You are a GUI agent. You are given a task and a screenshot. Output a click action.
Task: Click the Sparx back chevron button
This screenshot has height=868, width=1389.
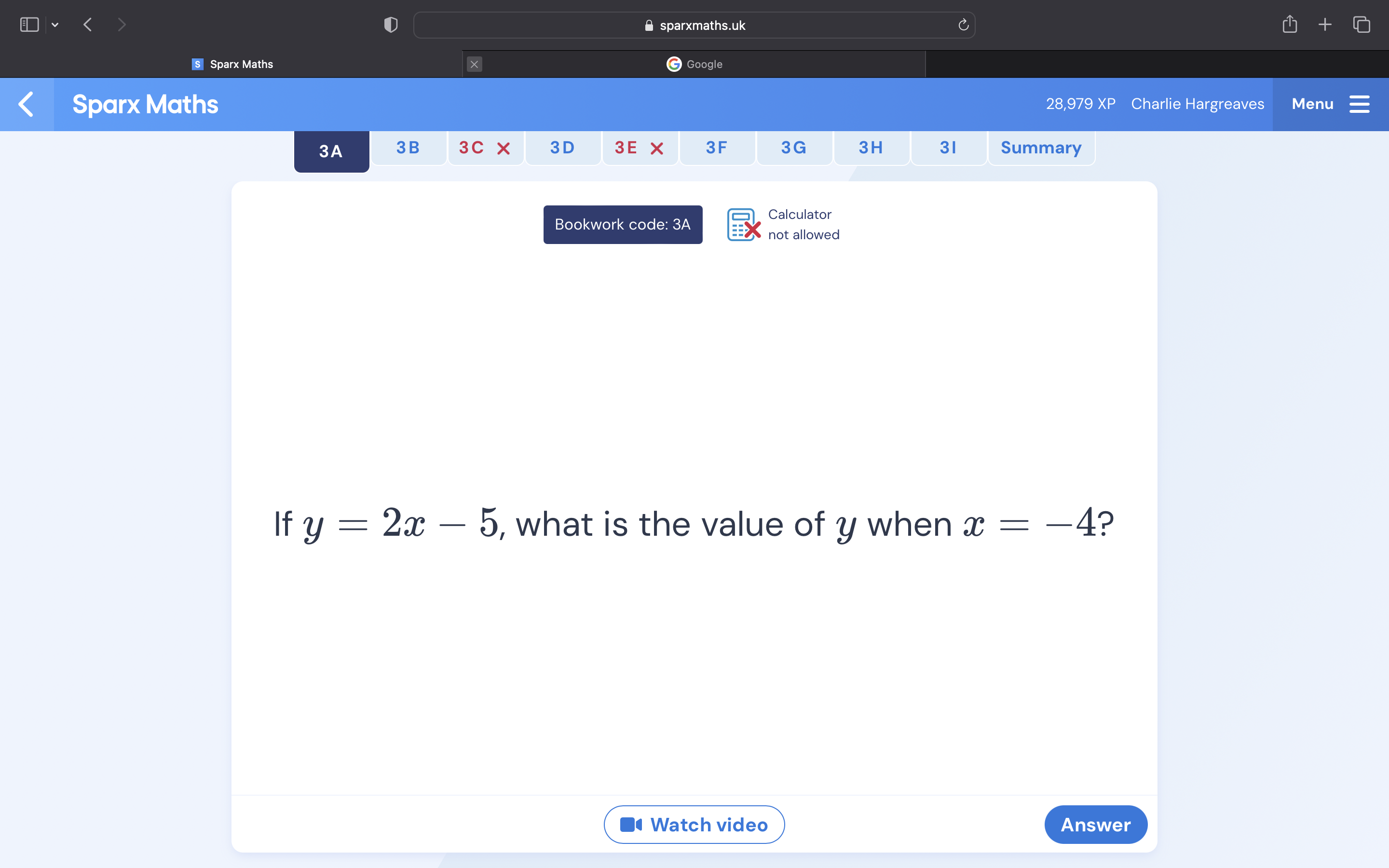(27, 104)
